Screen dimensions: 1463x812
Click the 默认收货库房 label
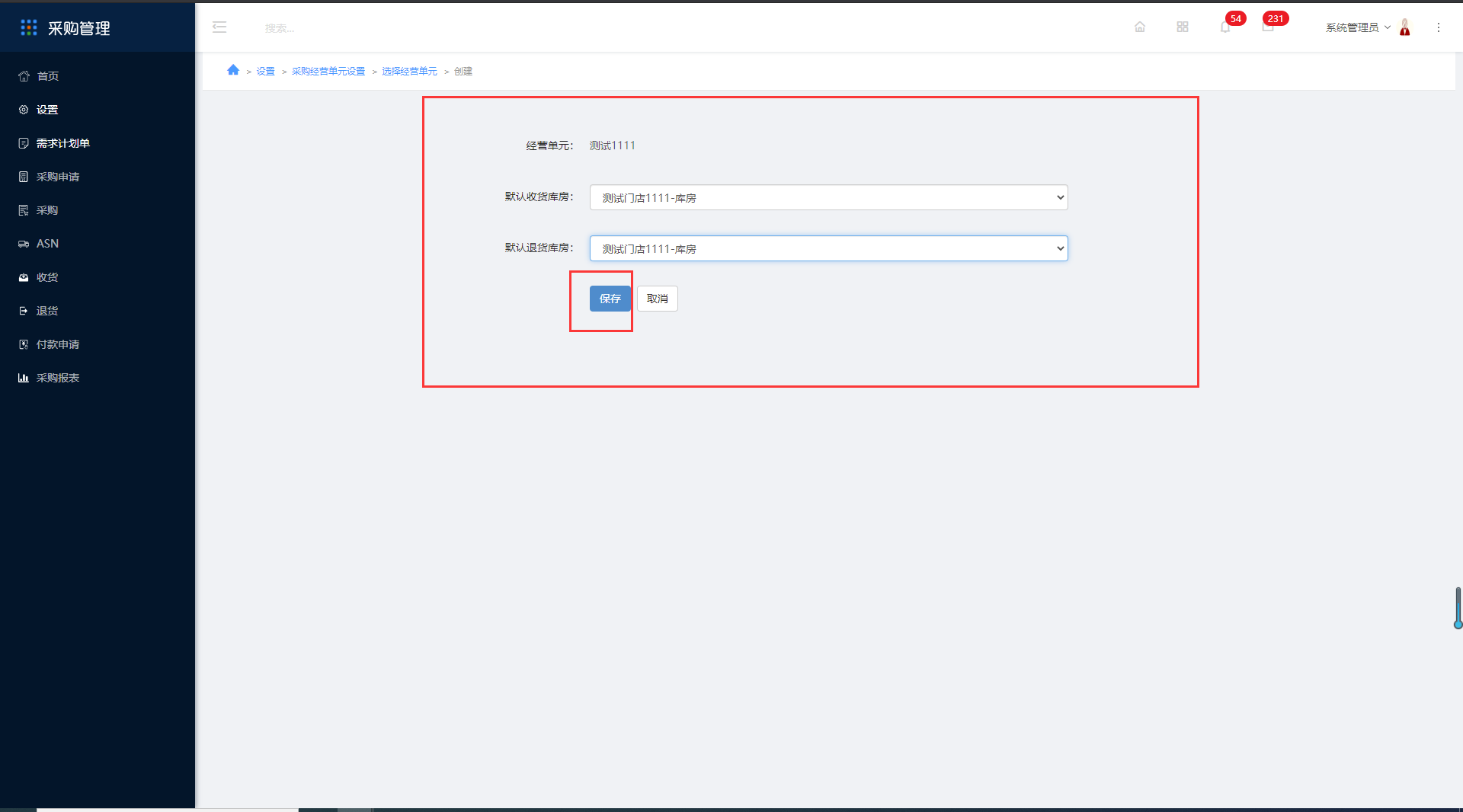pos(539,197)
